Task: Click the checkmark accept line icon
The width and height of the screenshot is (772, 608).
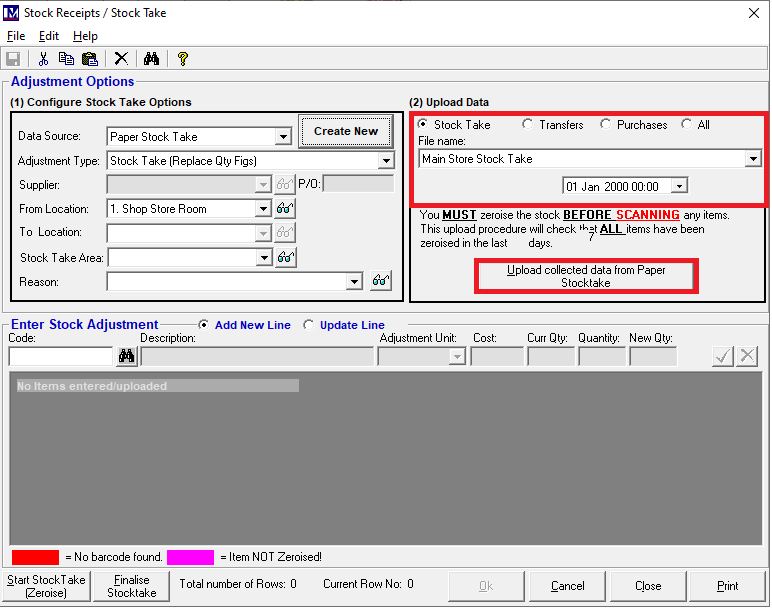Action: tap(722, 356)
